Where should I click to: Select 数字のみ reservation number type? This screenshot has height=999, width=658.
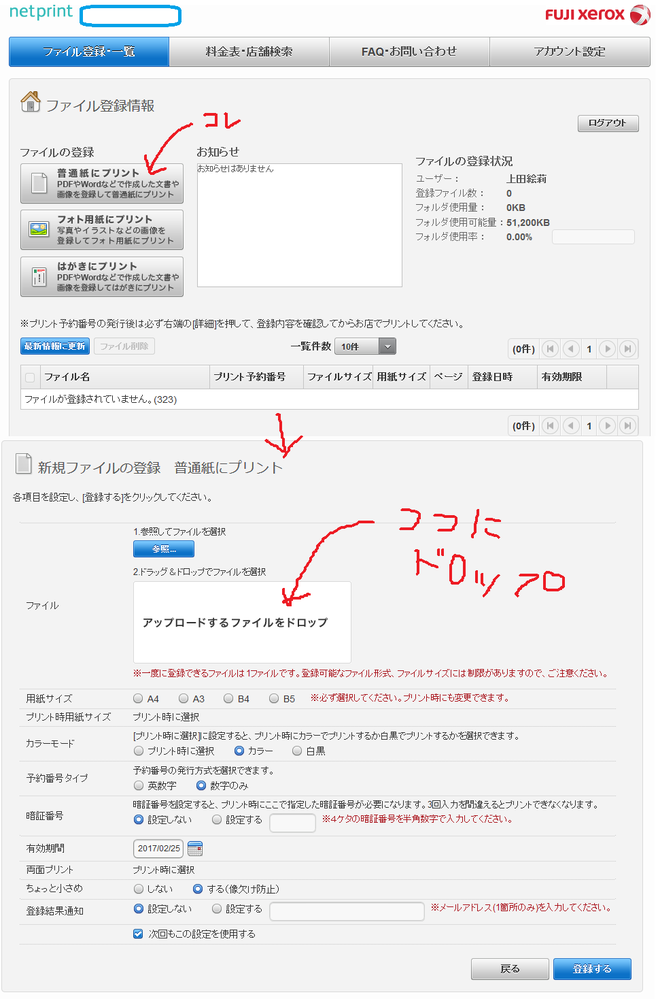201,786
